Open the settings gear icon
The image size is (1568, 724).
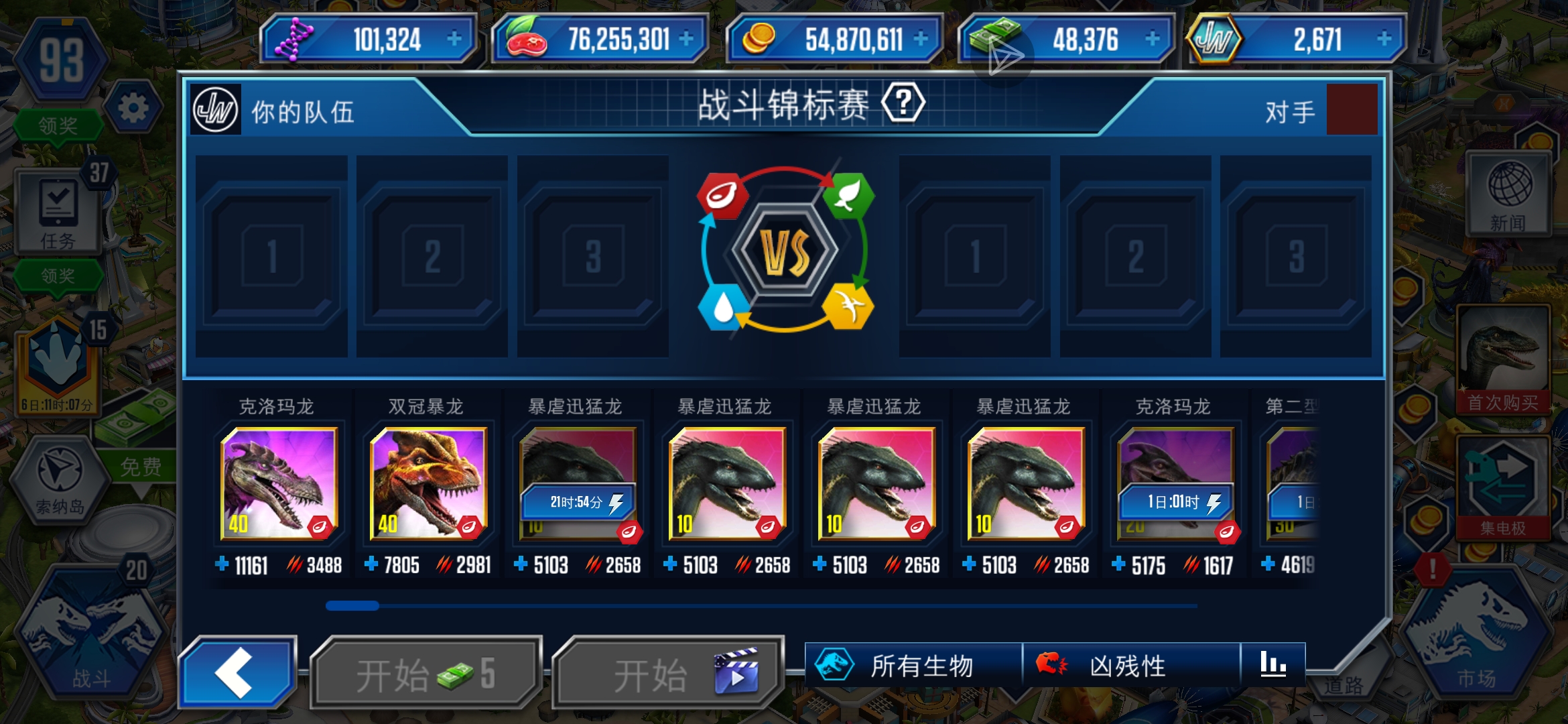pyautogui.click(x=133, y=107)
